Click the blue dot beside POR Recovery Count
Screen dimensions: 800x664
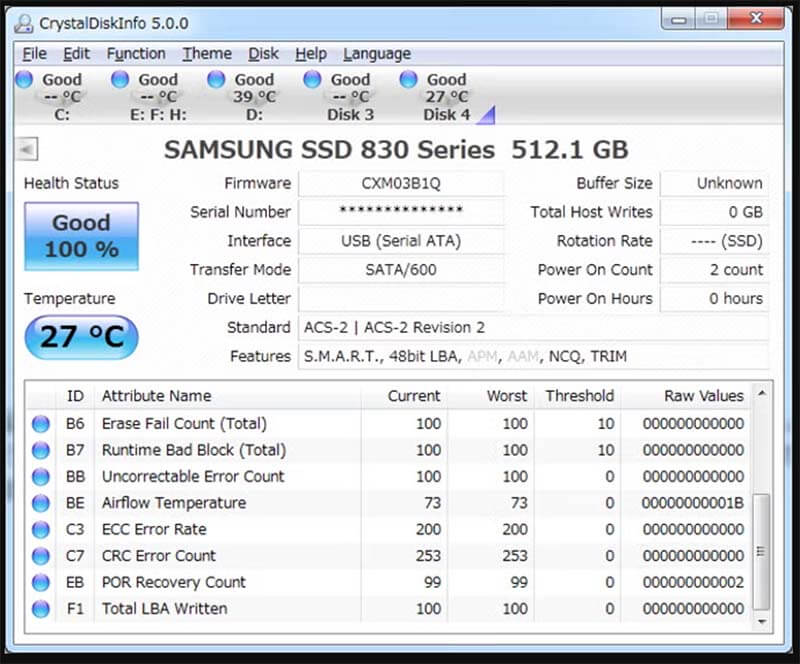(41, 583)
